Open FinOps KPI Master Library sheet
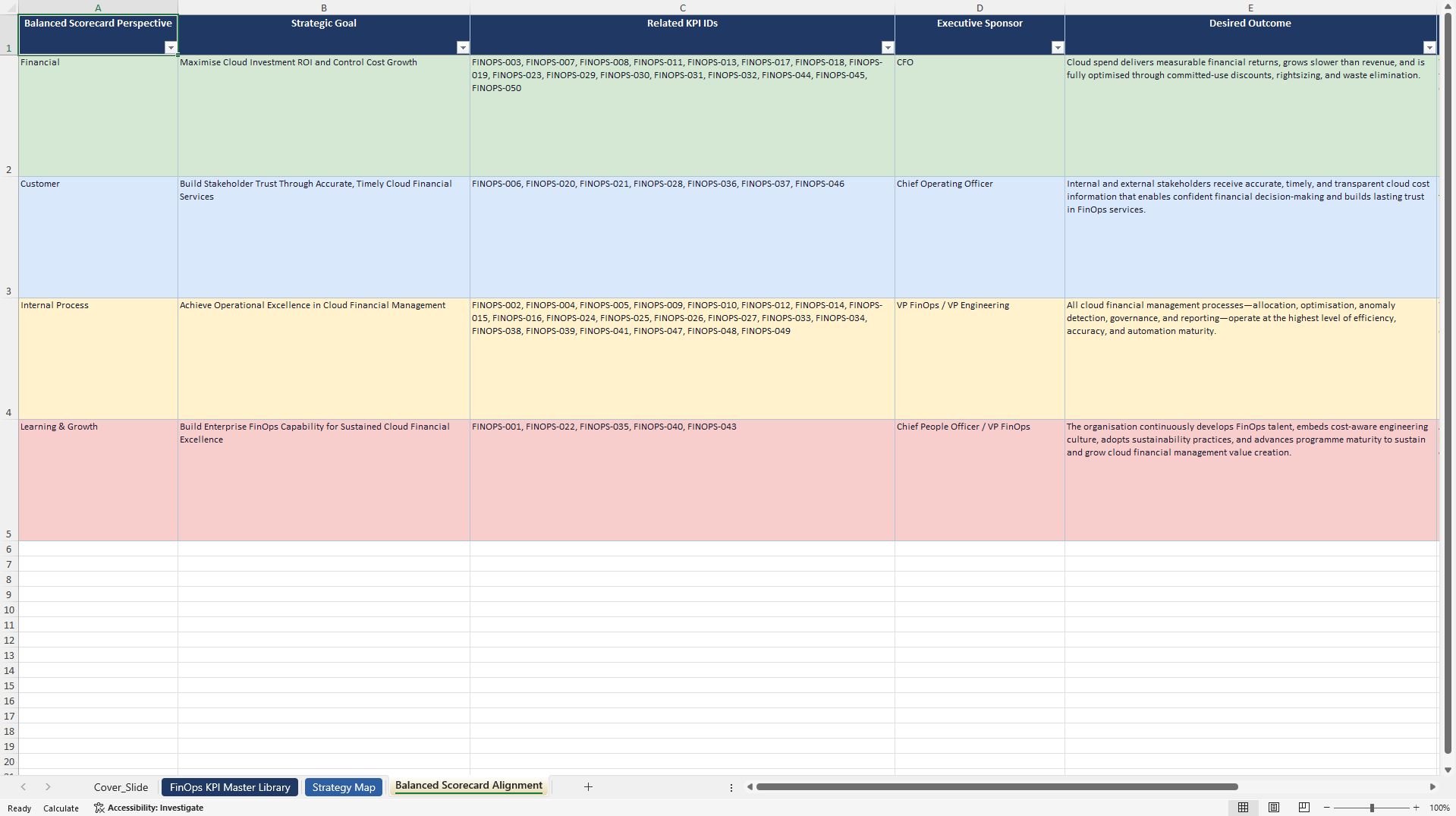The image size is (1456, 816). click(230, 787)
